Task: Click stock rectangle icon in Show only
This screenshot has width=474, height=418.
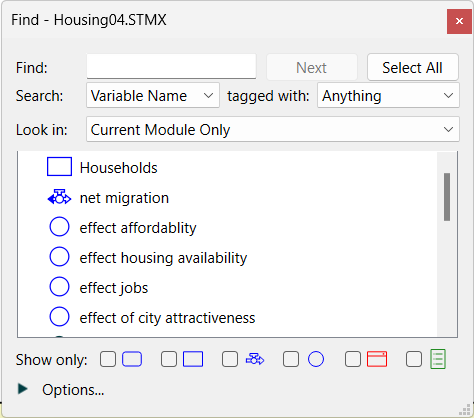Action: [x=193, y=359]
